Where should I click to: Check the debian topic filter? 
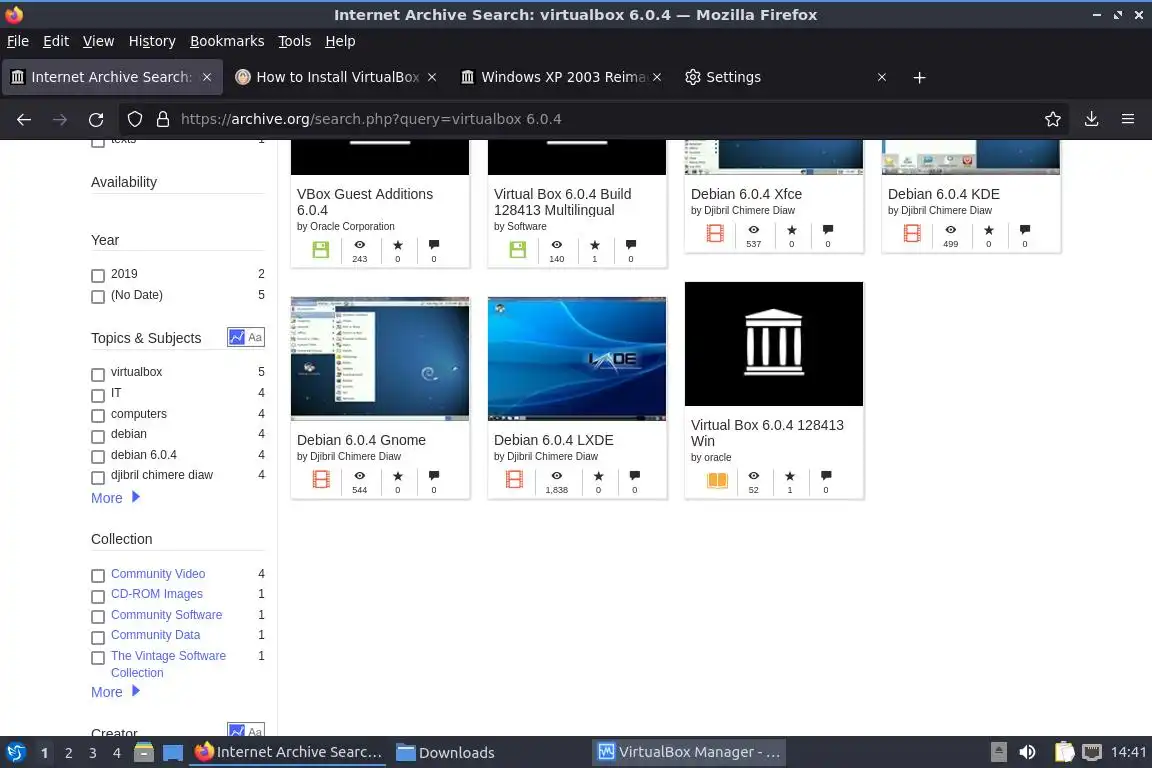[x=98, y=437]
